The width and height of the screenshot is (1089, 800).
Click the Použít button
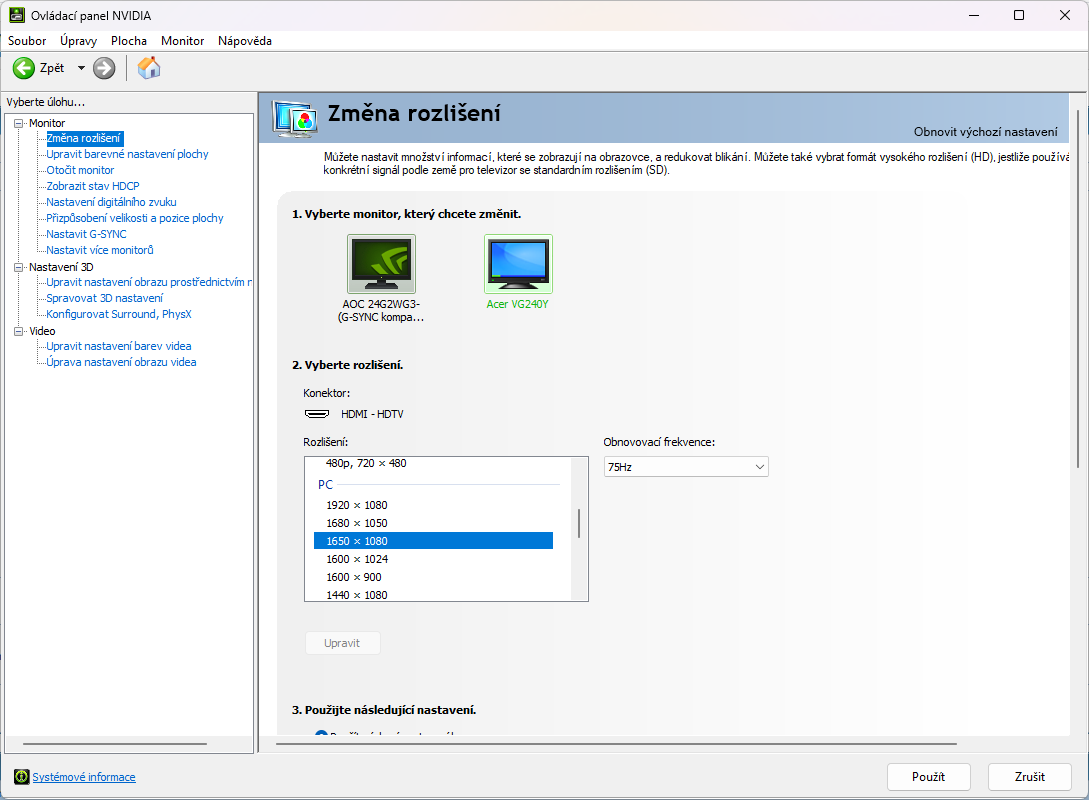click(x=928, y=777)
